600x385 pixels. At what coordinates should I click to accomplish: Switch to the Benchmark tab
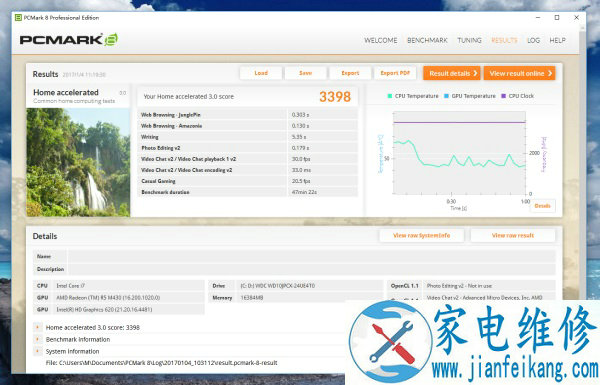(x=427, y=40)
